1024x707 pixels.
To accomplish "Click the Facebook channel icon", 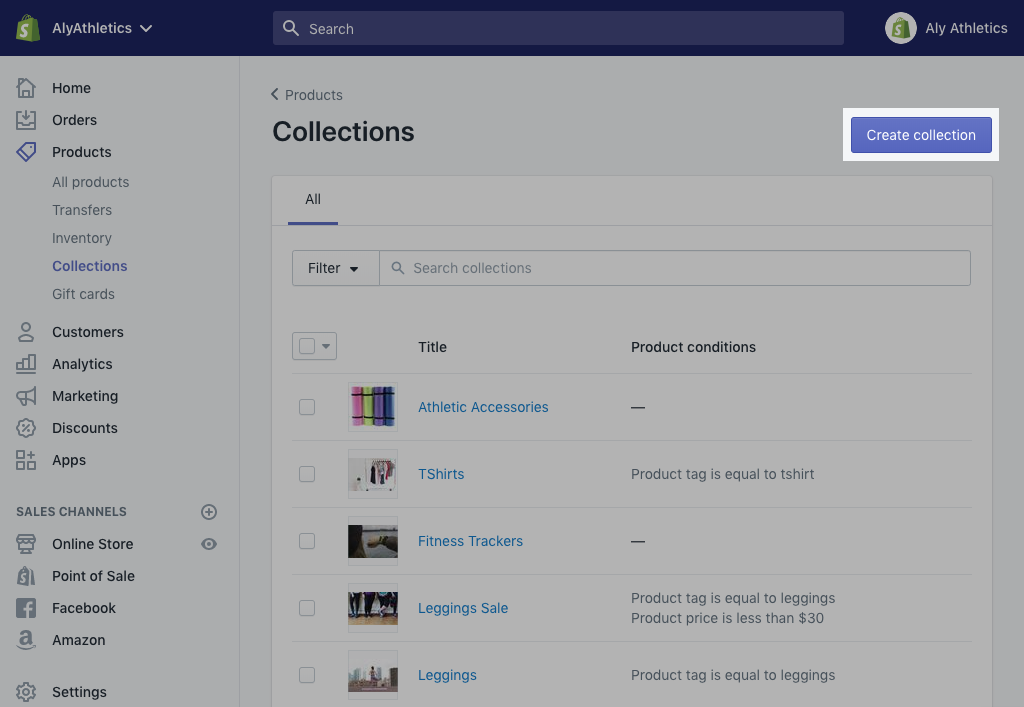I will 26,608.
